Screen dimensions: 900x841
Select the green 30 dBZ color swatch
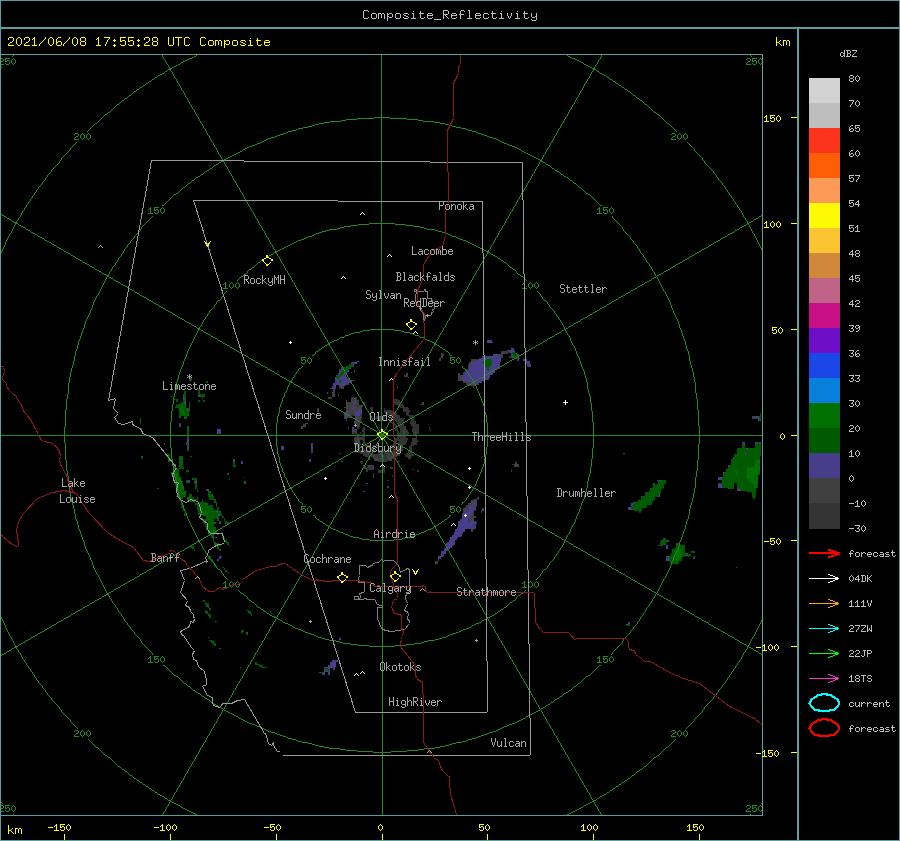824,415
